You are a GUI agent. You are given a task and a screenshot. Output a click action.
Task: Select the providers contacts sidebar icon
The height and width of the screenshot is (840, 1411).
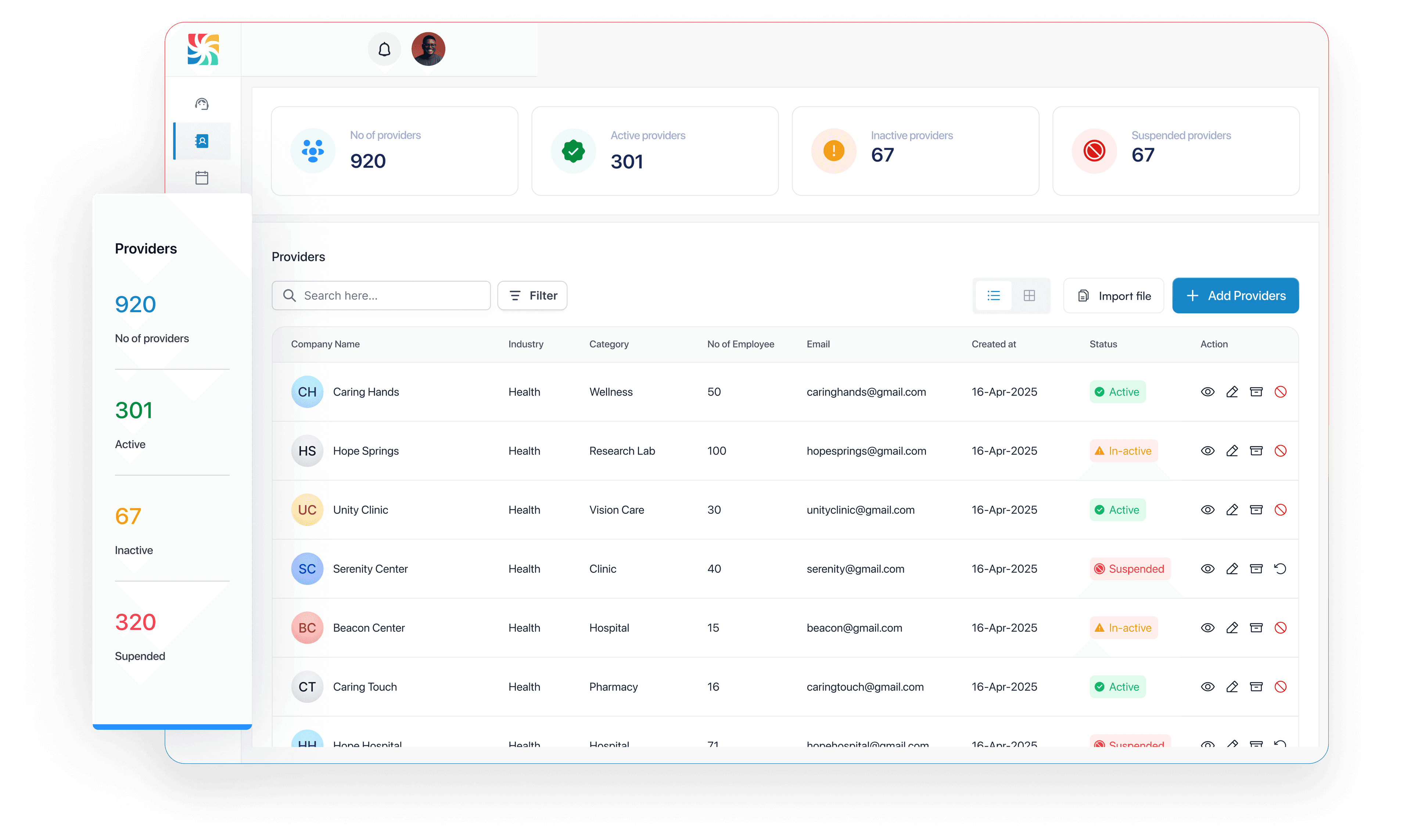point(202,141)
